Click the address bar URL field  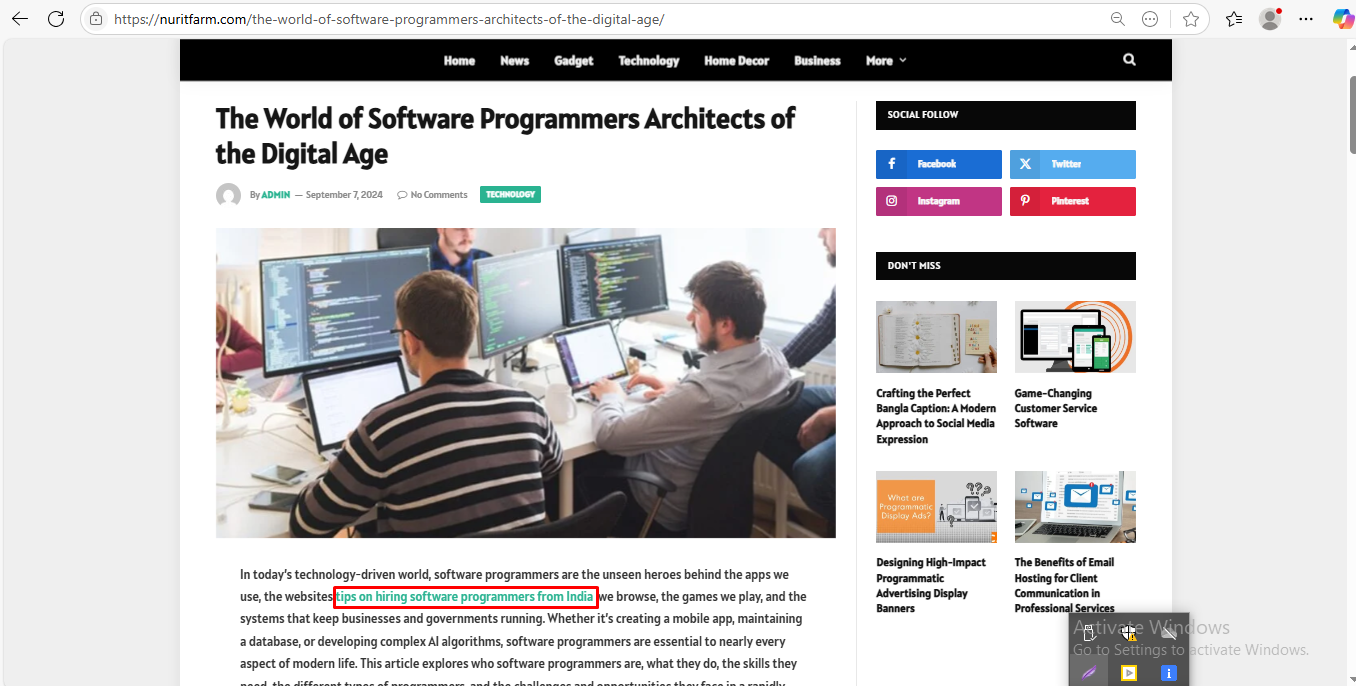[600, 19]
